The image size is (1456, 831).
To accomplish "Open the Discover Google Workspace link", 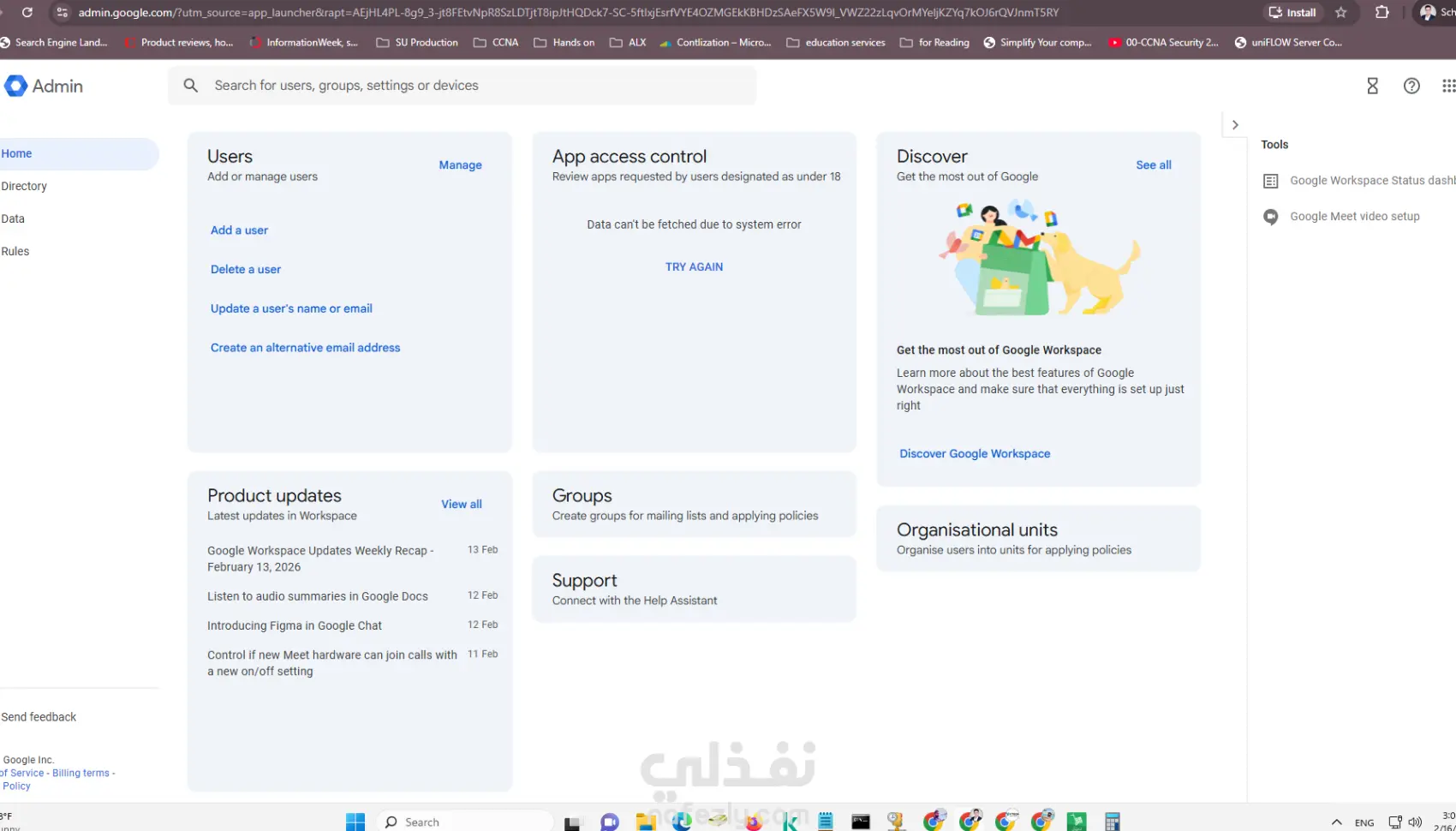I will pyautogui.click(x=975, y=453).
